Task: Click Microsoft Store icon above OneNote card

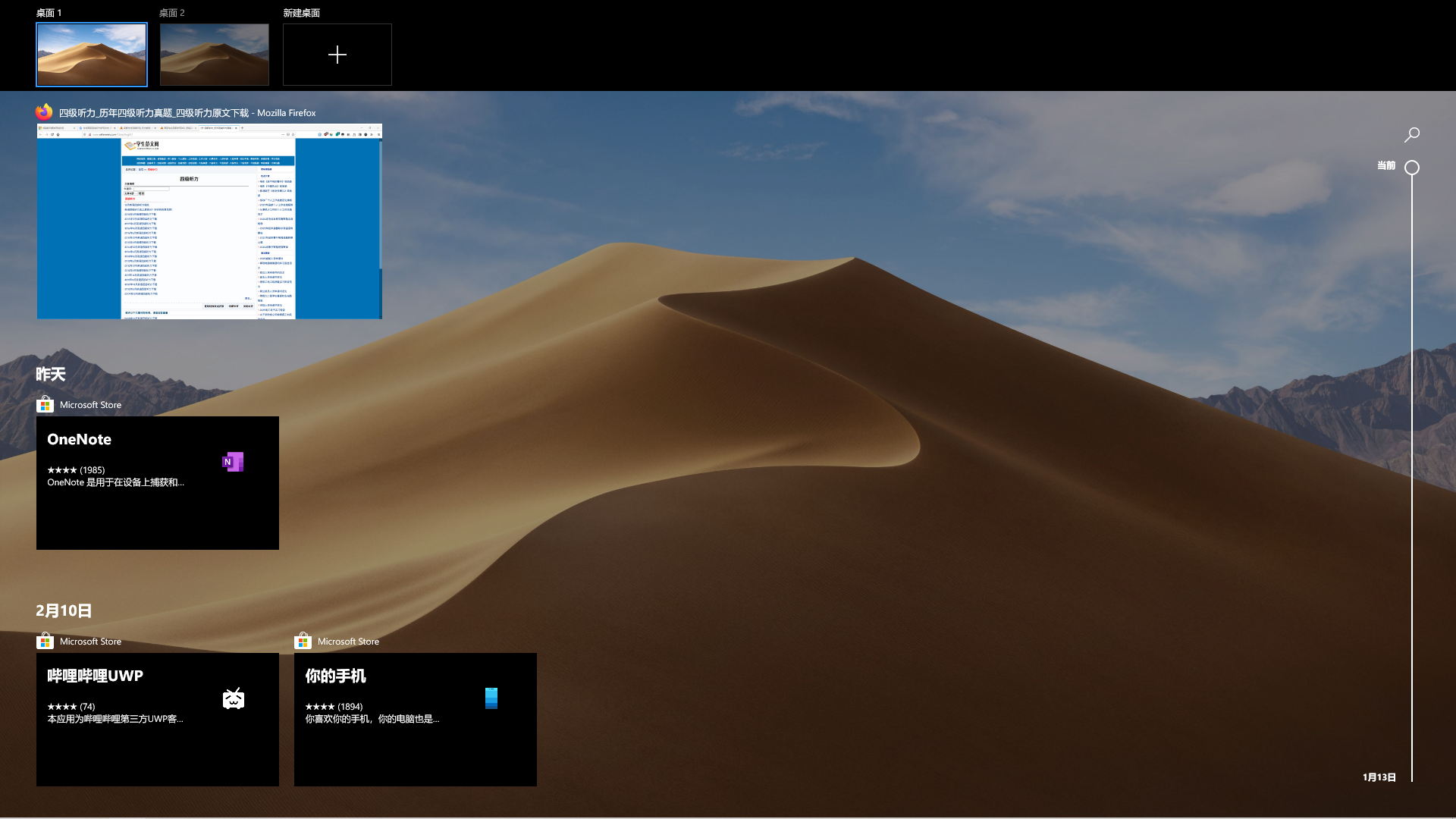Action: click(x=45, y=405)
